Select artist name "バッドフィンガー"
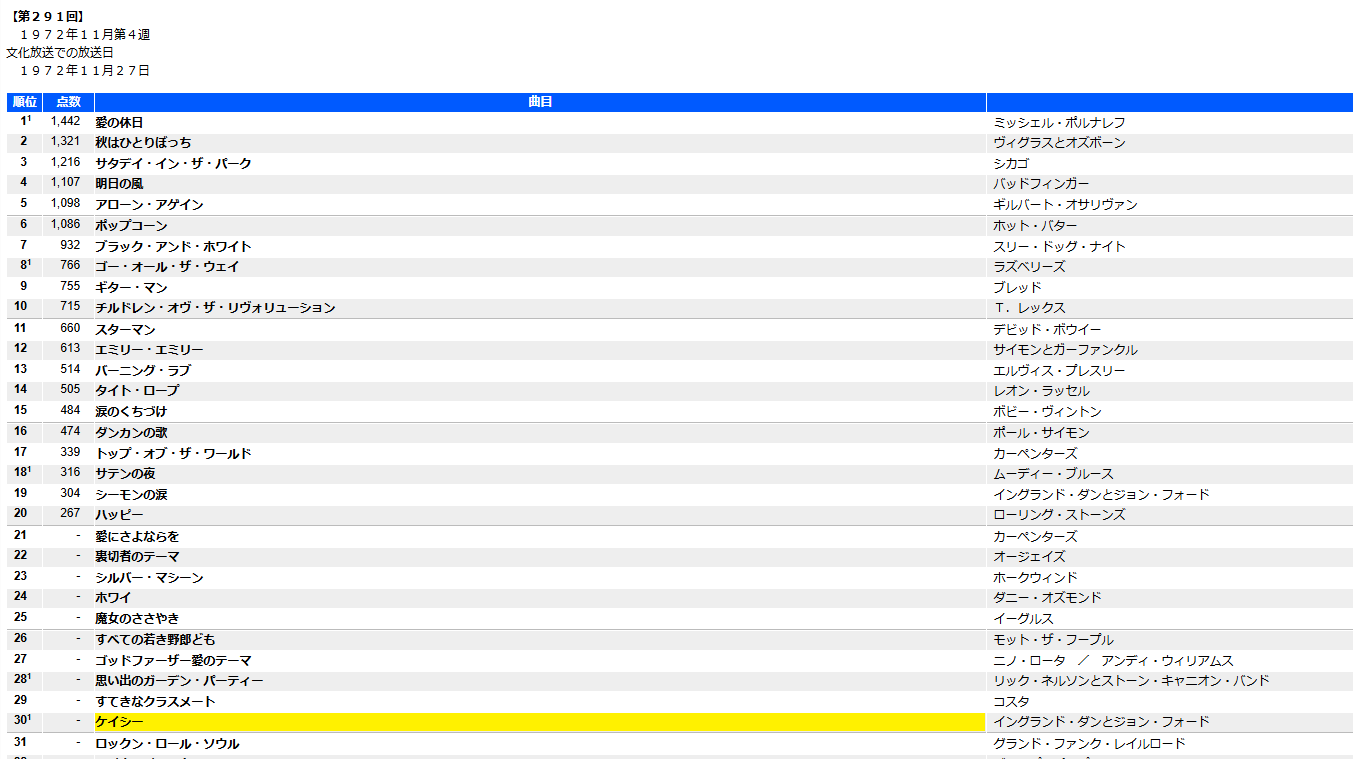Viewport: 1353px width, 759px height. 1041,184
